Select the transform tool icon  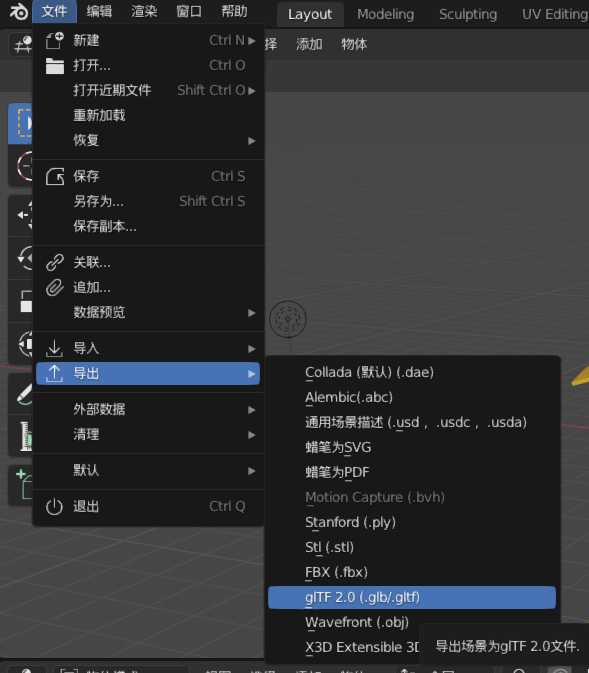(21, 344)
